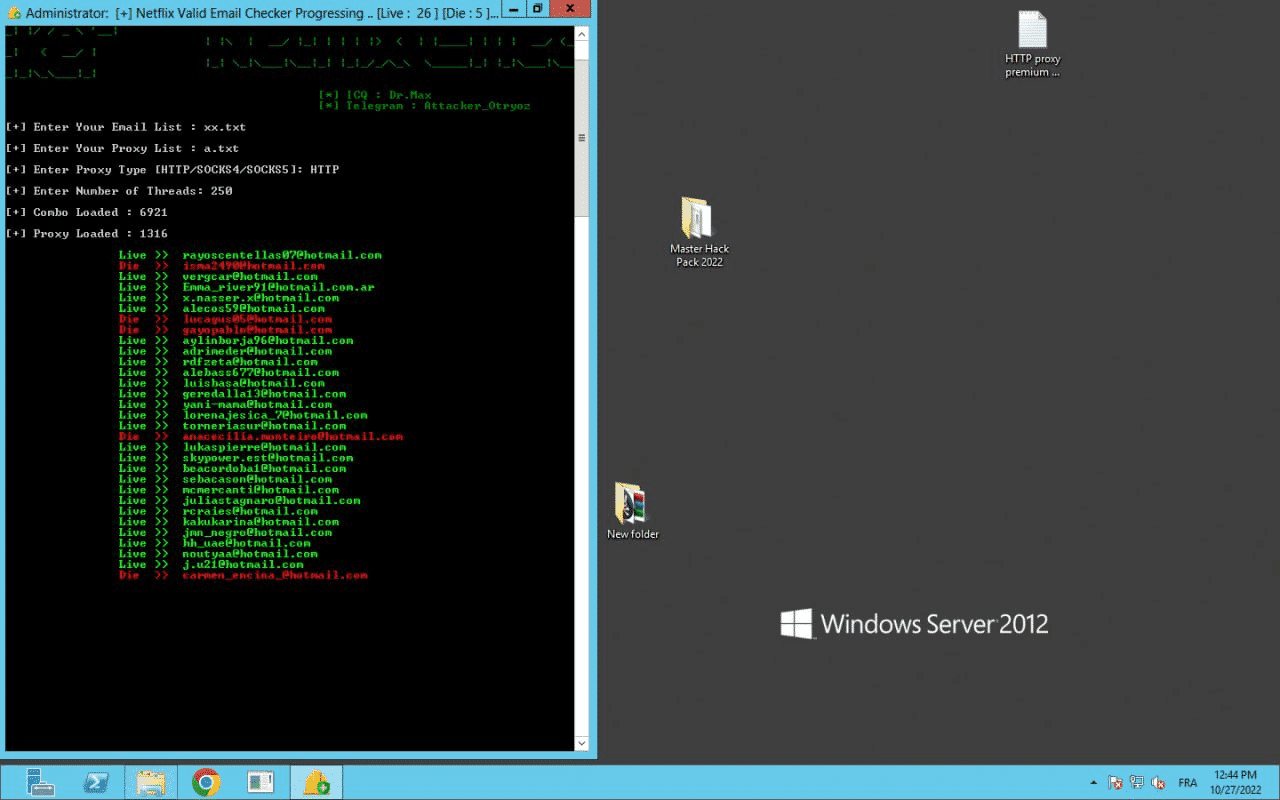Click the console scrollbar up arrow

click(x=582, y=33)
